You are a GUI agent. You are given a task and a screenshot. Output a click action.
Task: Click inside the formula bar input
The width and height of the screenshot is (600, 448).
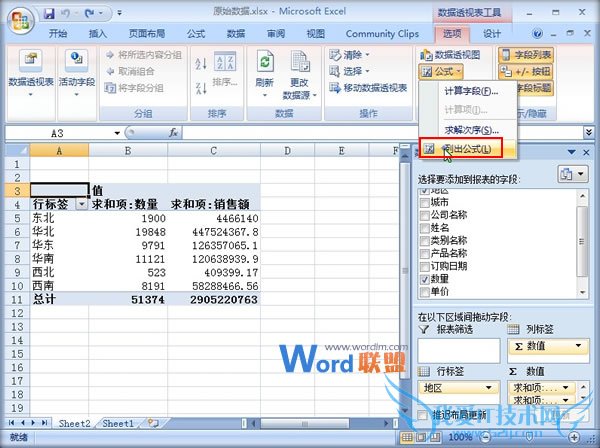click(383, 133)
